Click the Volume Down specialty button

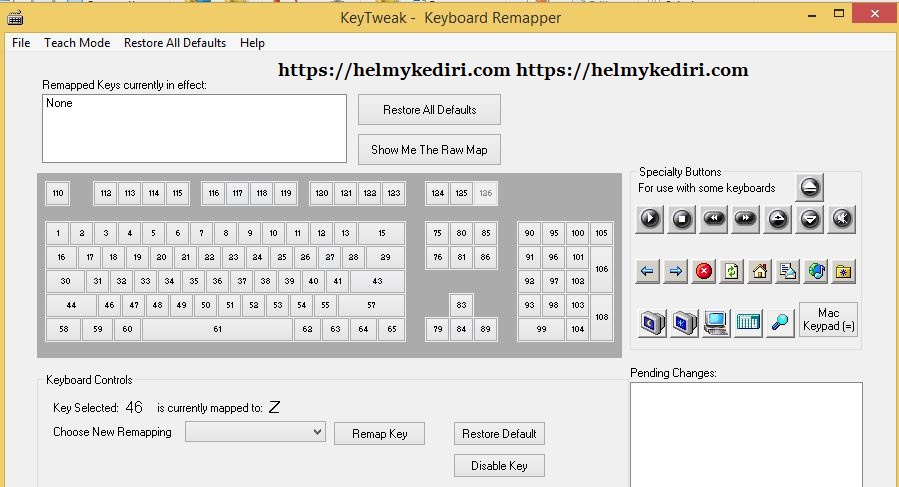pos(810,219)
